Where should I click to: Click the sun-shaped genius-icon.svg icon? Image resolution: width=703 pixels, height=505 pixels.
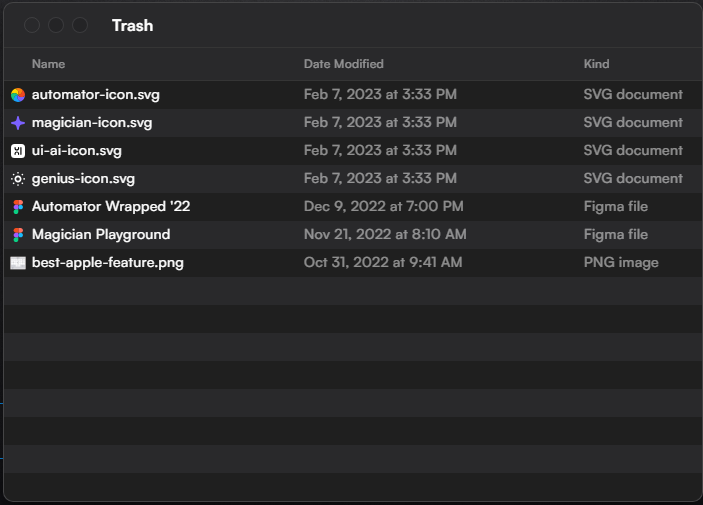(18, 179)
